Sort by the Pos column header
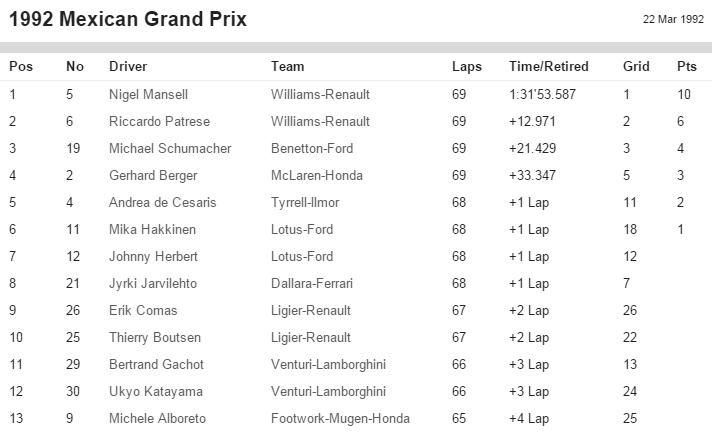The image size is (712, 432). point(21,67)
